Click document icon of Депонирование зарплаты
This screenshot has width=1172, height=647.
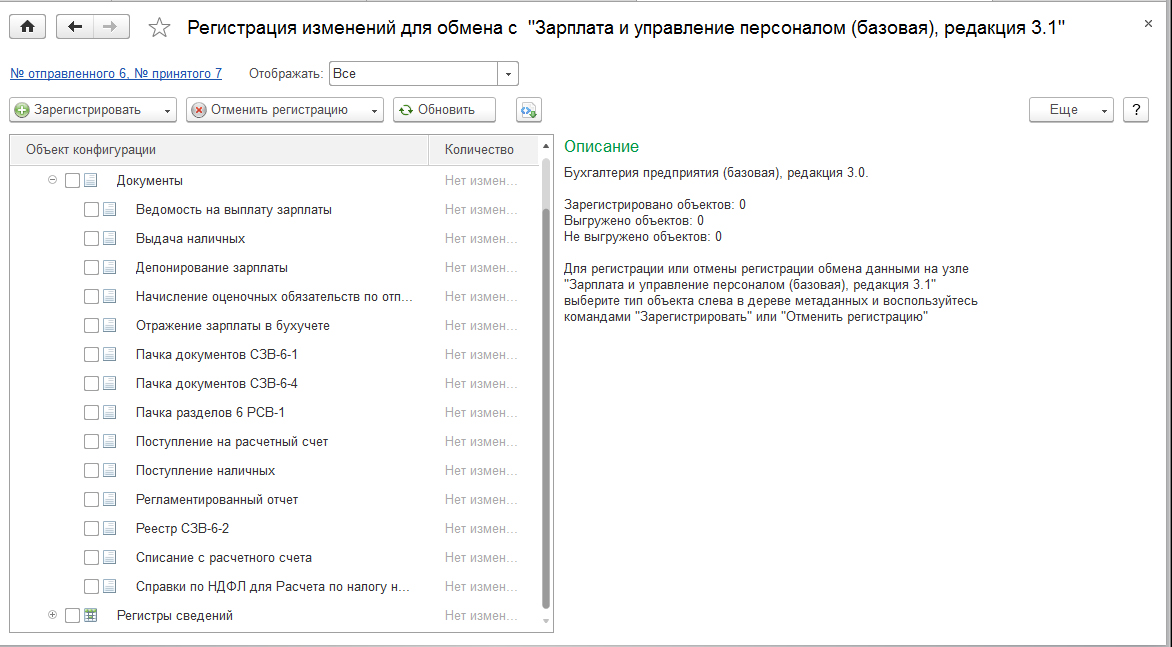(110, 267)
